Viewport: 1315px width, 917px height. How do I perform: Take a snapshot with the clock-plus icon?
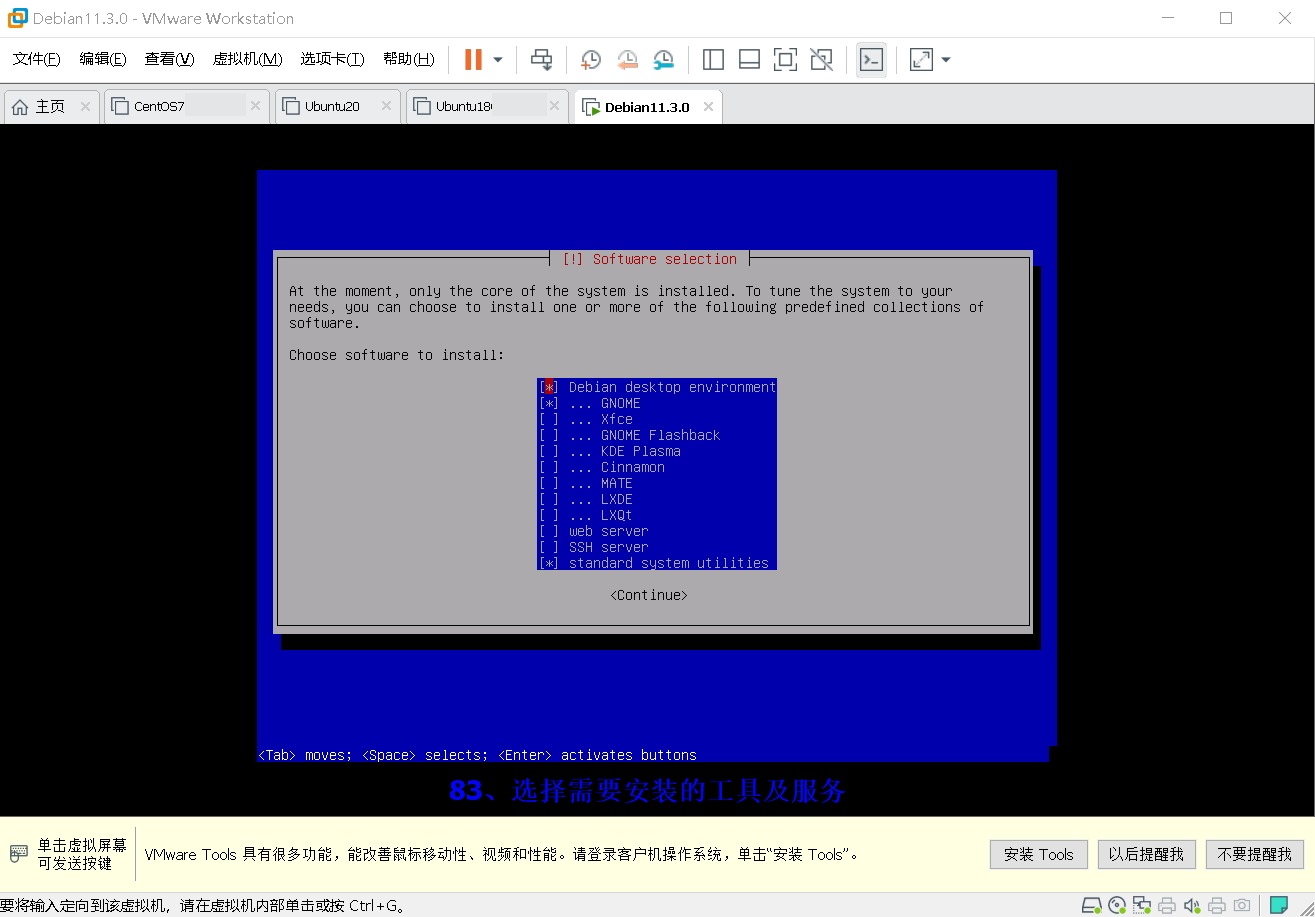591,60
